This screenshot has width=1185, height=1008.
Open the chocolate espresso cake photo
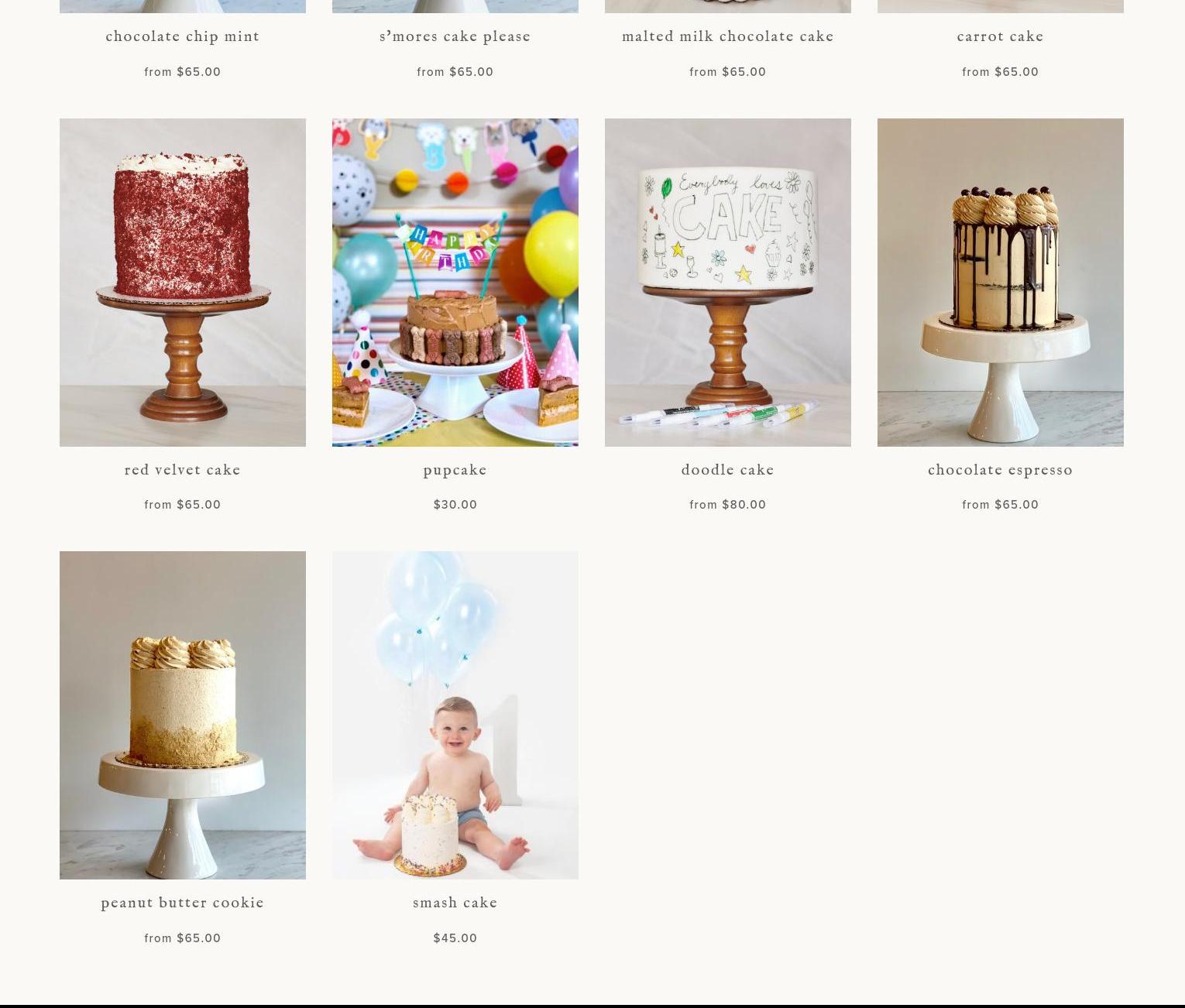pyautogui.click(x=1001, y=282)
